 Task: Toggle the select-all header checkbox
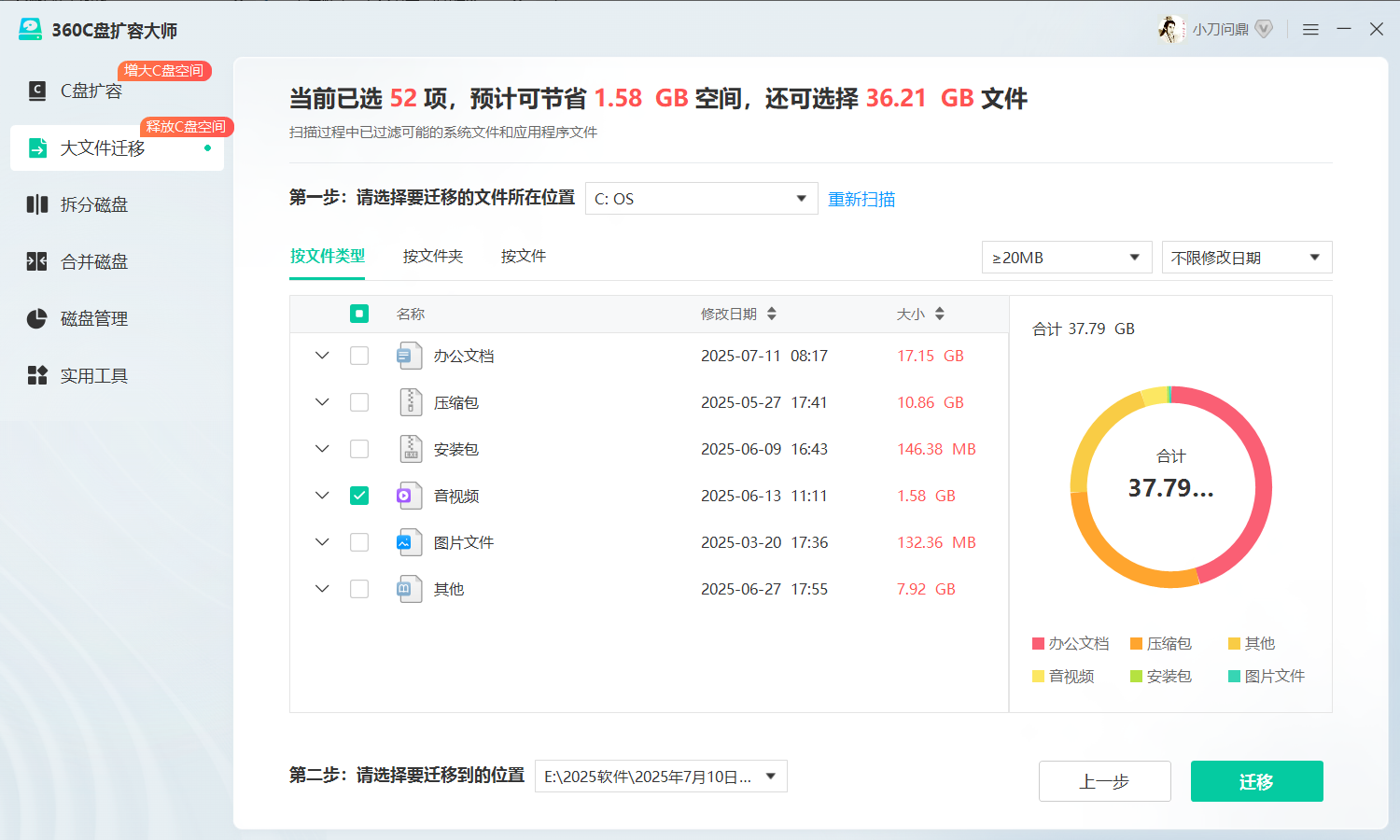[x=359, y=315]
